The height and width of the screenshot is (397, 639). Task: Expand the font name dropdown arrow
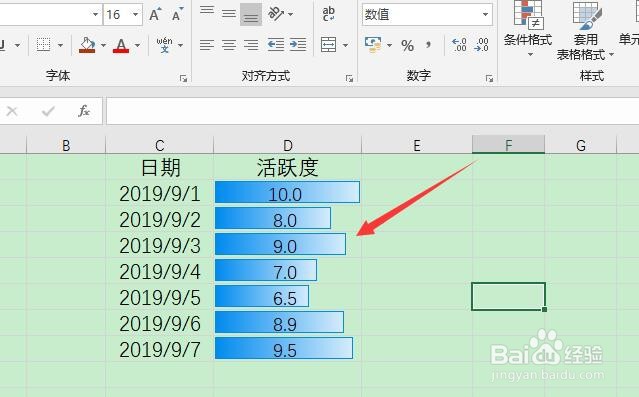coord(95,15)
